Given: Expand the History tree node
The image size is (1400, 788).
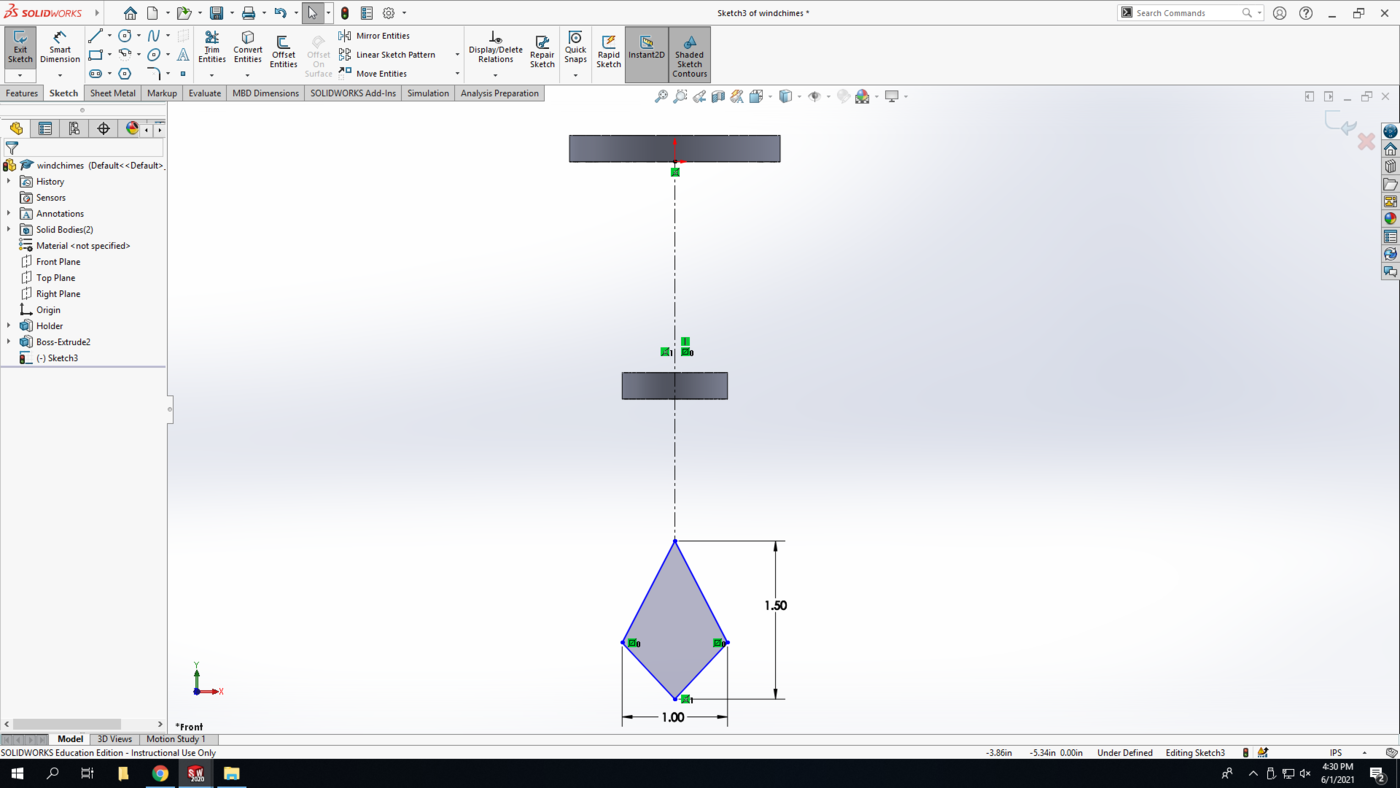Looking at the screenshot, I should coord(9,181).
